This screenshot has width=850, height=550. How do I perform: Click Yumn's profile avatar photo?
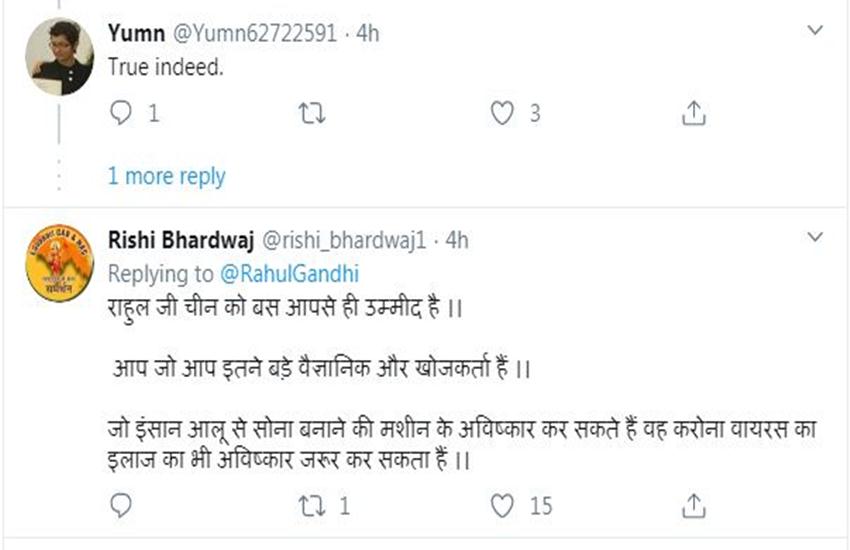click(x=59, y=57)
